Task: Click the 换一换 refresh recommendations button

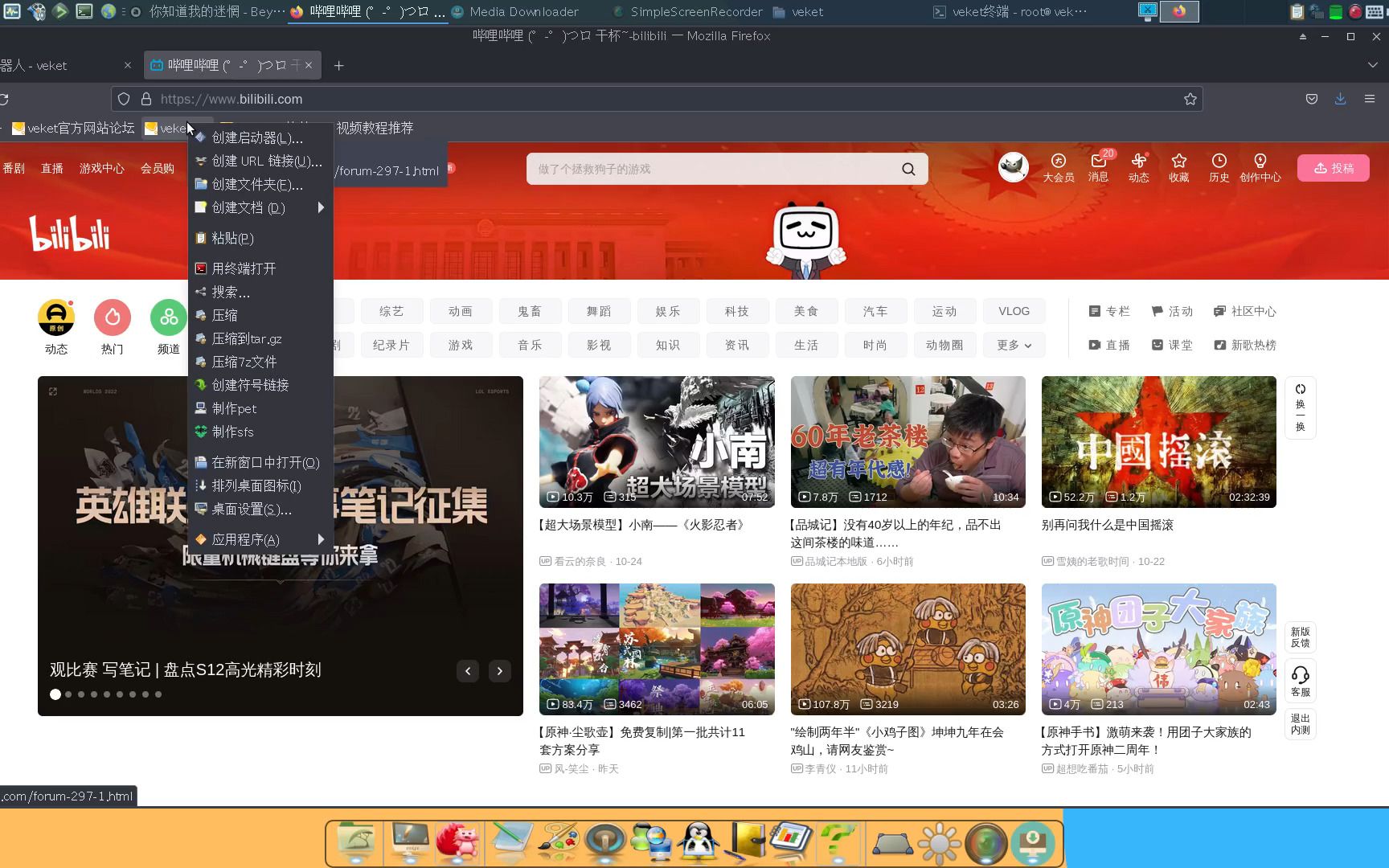Action: 1301,407
